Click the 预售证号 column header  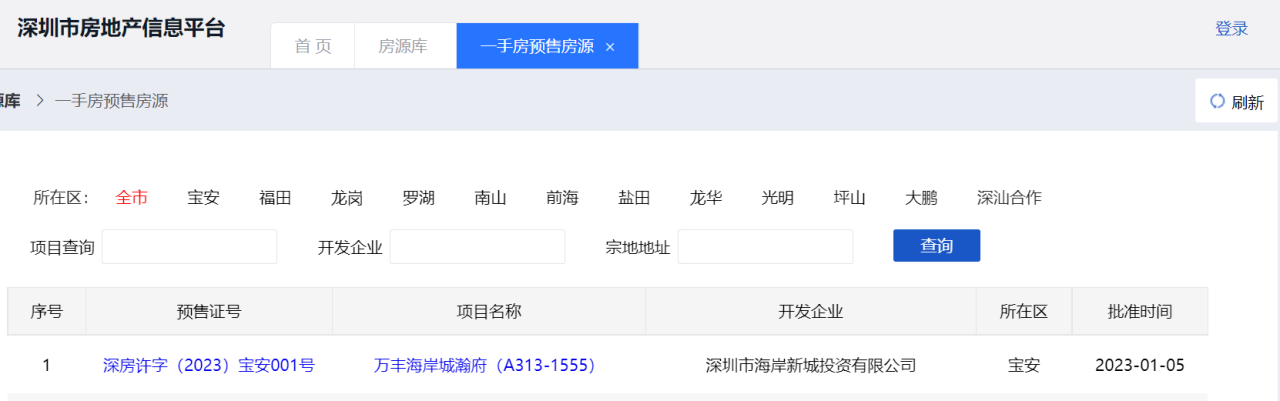click(x=209, y=312)
